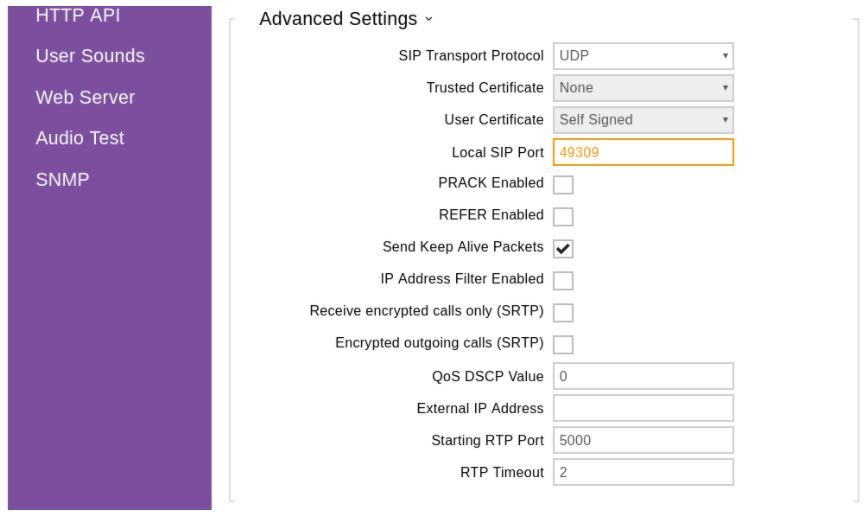Open SIP Transport Protocol dropdown
Viewport: 868px width, 514px height.
pos(642,56)
